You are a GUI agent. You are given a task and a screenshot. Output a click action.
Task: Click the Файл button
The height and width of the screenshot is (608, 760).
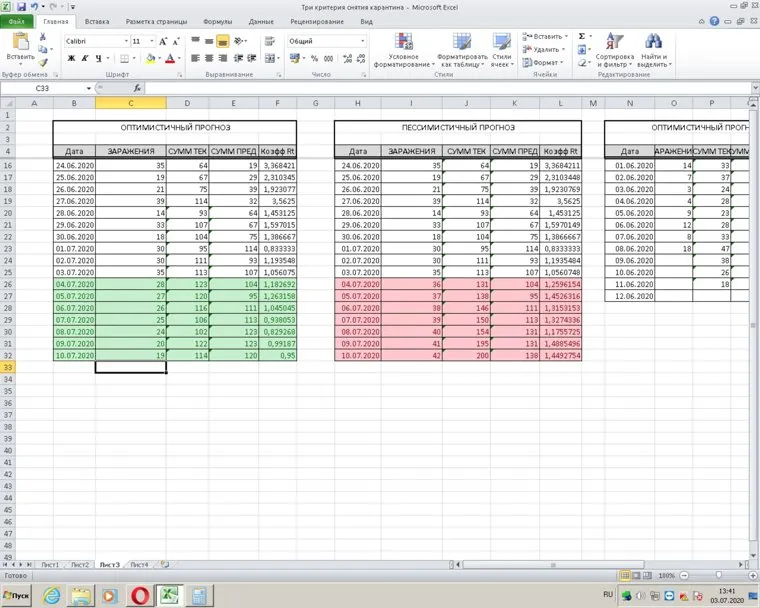click(x=17, y=20)
